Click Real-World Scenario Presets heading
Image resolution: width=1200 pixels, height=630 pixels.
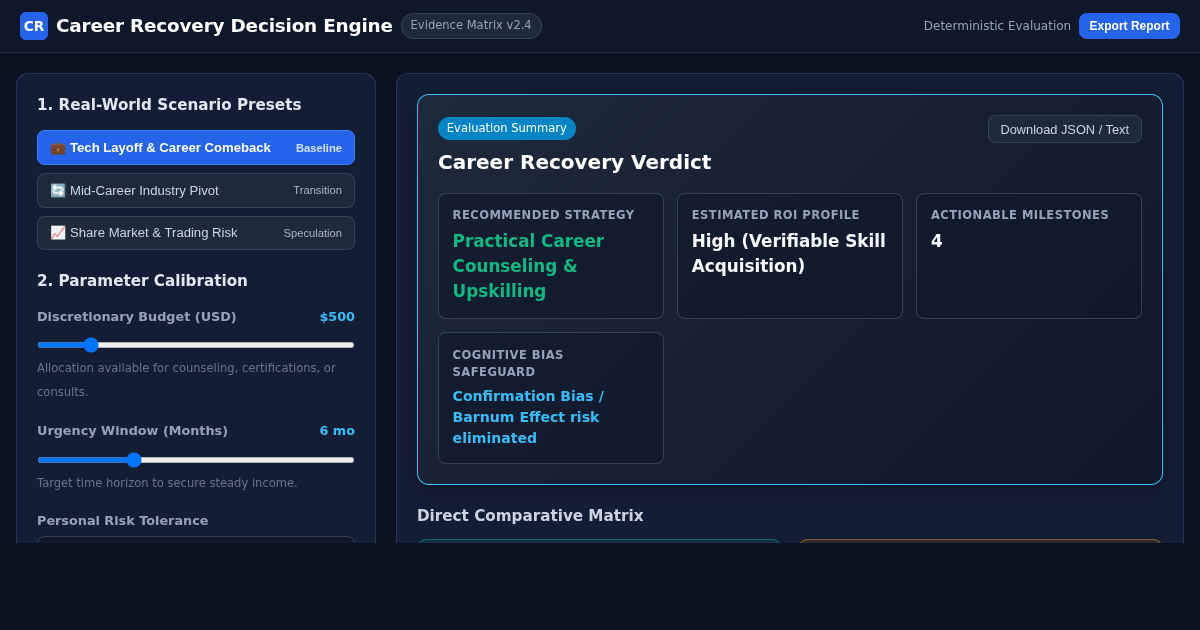coord(169,105)
